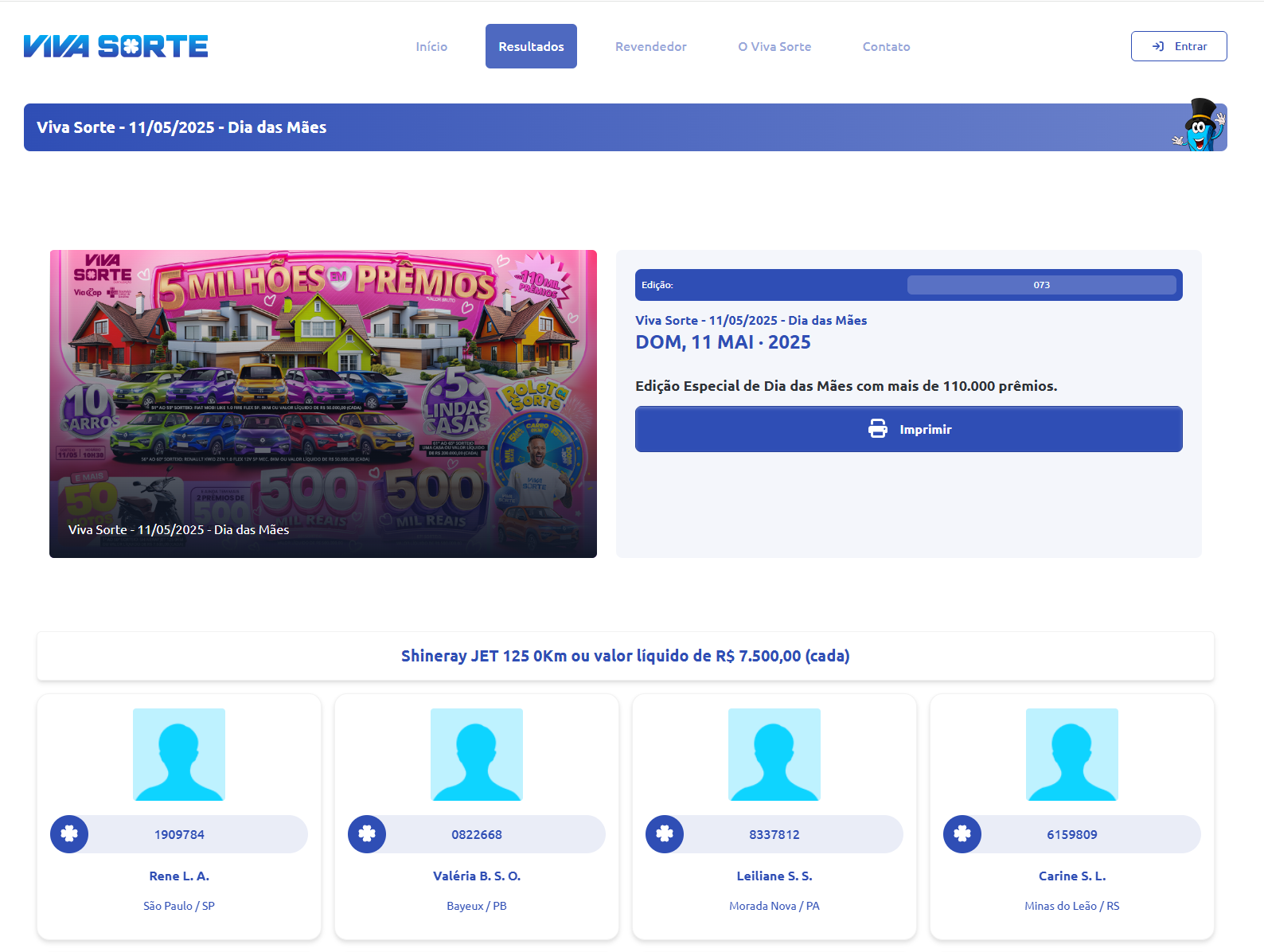The image size is (1264, 952).
Task: Open the Início menu item
Action: pyautogui.click(x=431, y=46)
